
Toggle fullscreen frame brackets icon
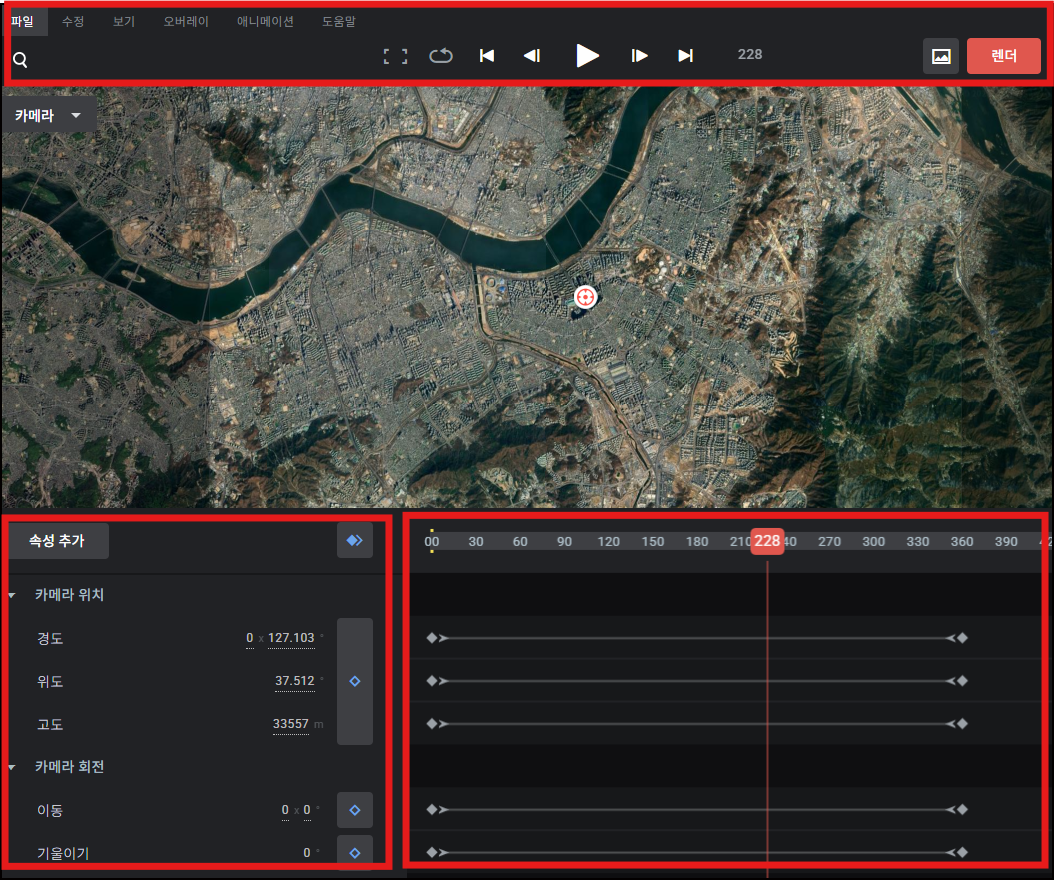tap(395, 56)
